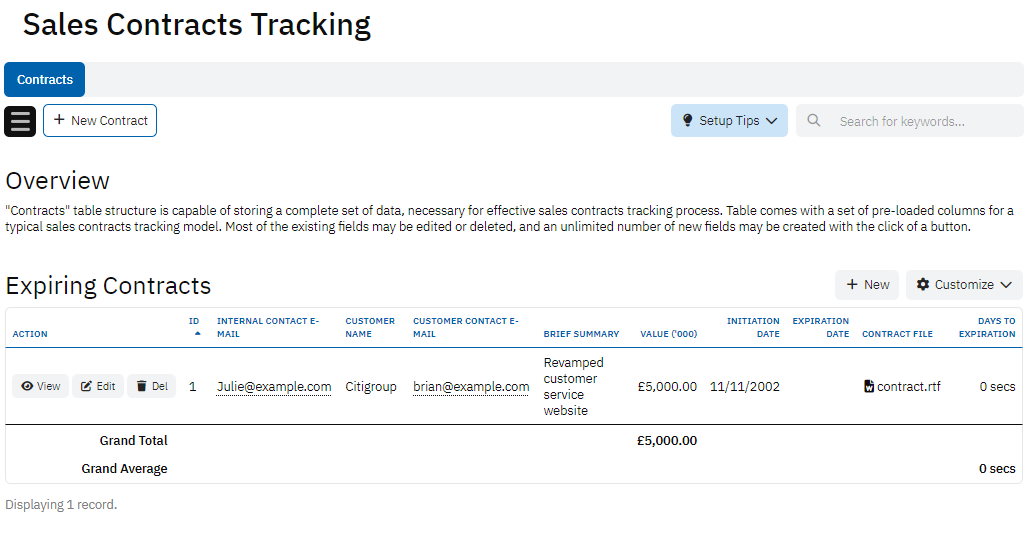Image resolution: width=1029 pixels, height=540 pixels.
Task: Switch to the Contracts tab
Action: point(45,80)
